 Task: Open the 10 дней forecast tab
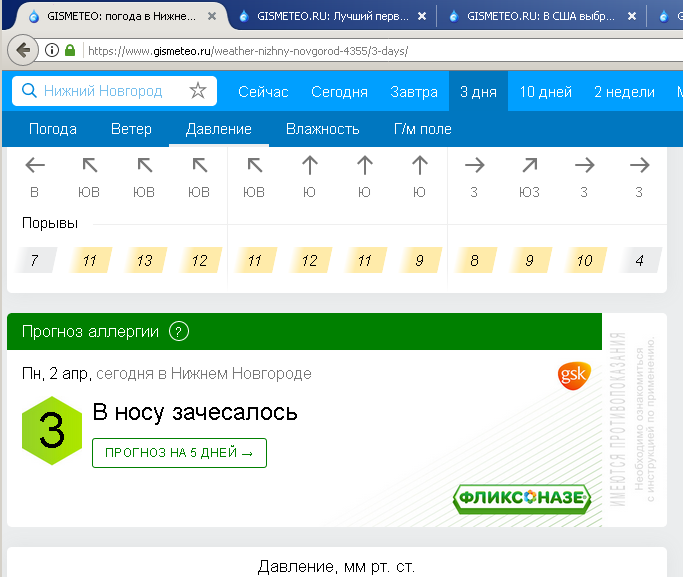tap(545, 92)
